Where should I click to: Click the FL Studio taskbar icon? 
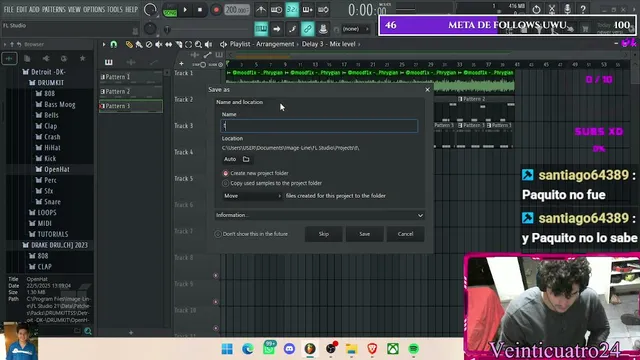pyautogui.click(x=310, y=349)
